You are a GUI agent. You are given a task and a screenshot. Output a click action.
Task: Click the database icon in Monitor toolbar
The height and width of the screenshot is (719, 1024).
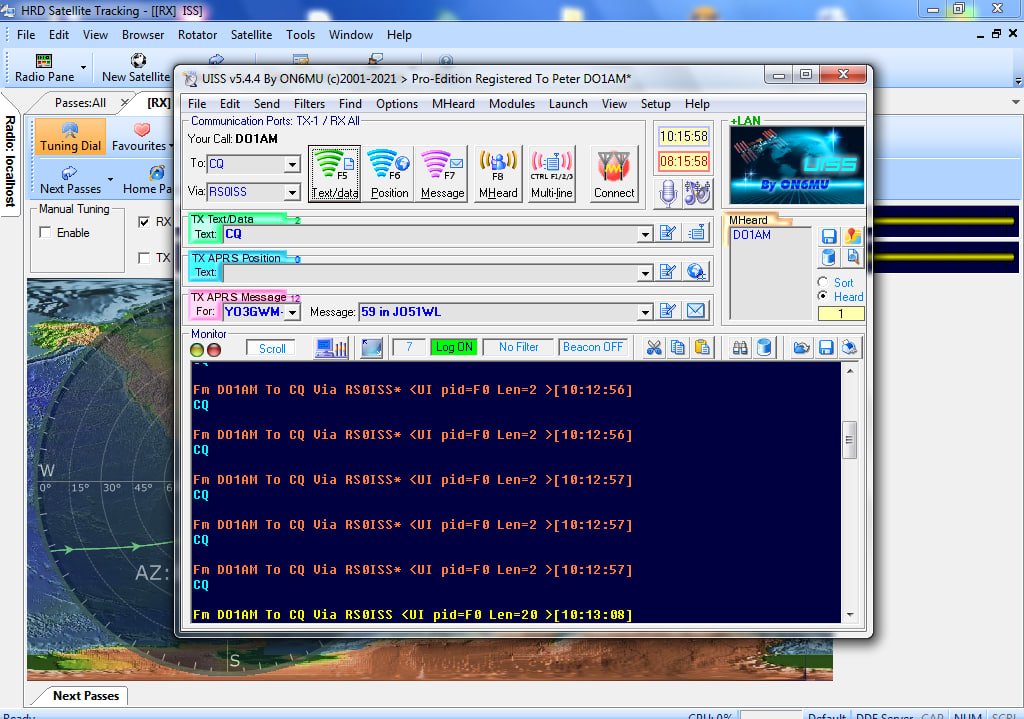[x=765, y=347]
